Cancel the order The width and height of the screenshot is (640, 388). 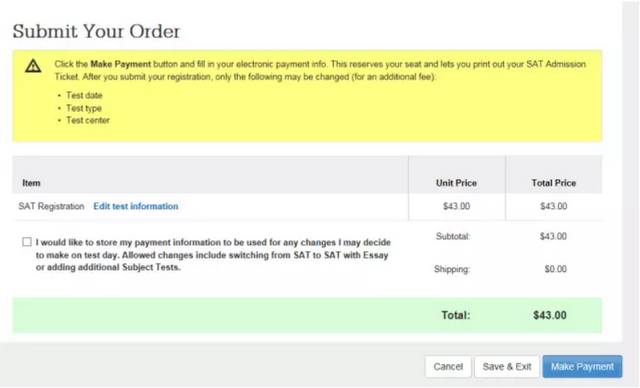(448, 366)
